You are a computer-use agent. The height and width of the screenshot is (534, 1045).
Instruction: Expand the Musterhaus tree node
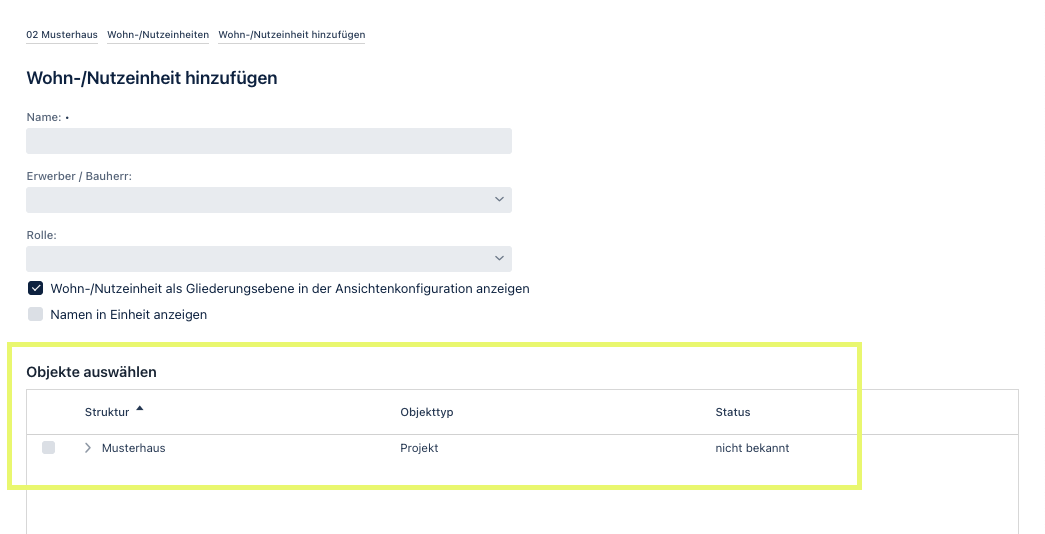pyautogui.click(x=88, y=448)
